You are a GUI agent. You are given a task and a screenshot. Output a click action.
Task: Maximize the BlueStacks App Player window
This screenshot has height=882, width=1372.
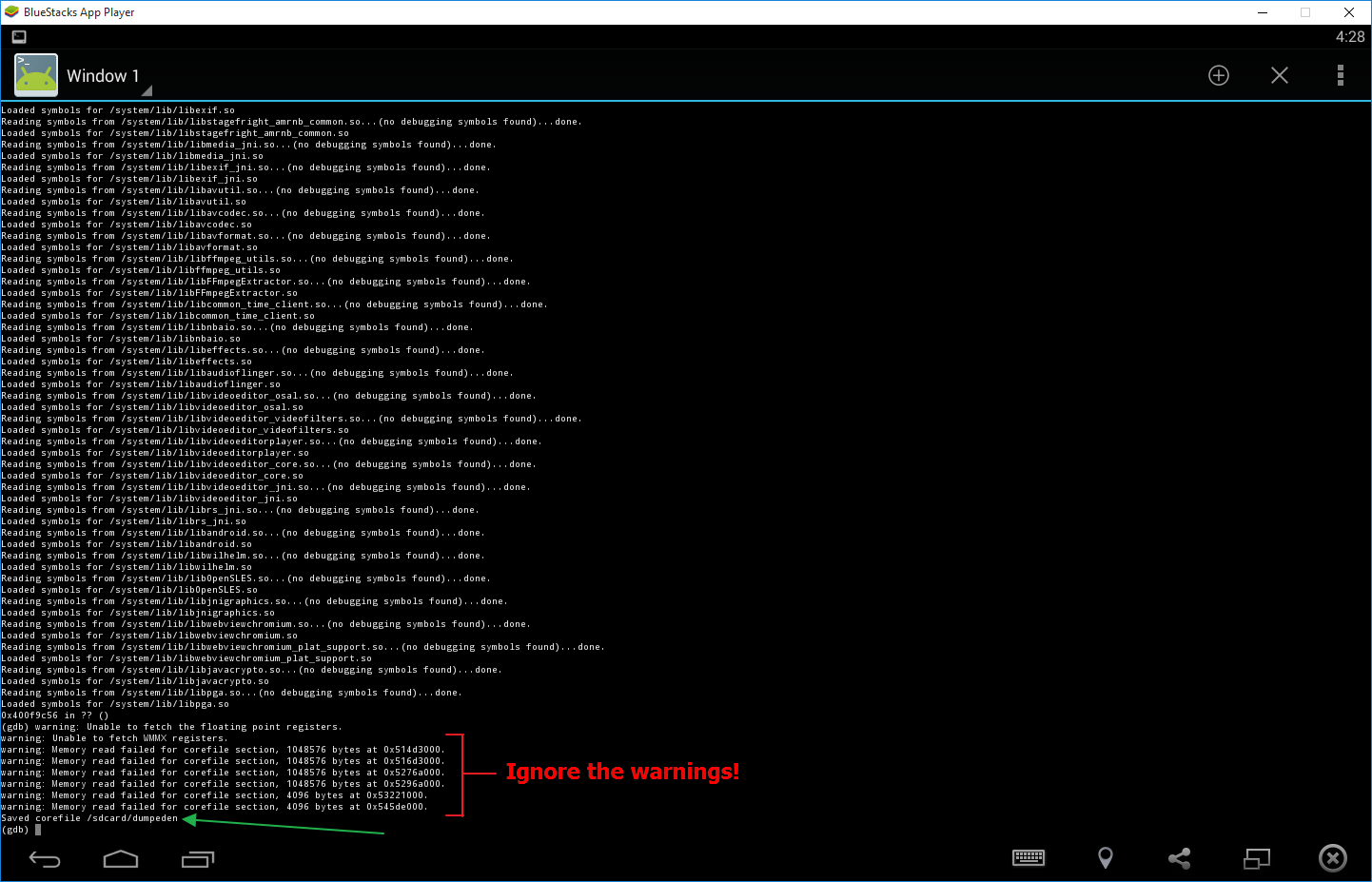click(1305, 12)
